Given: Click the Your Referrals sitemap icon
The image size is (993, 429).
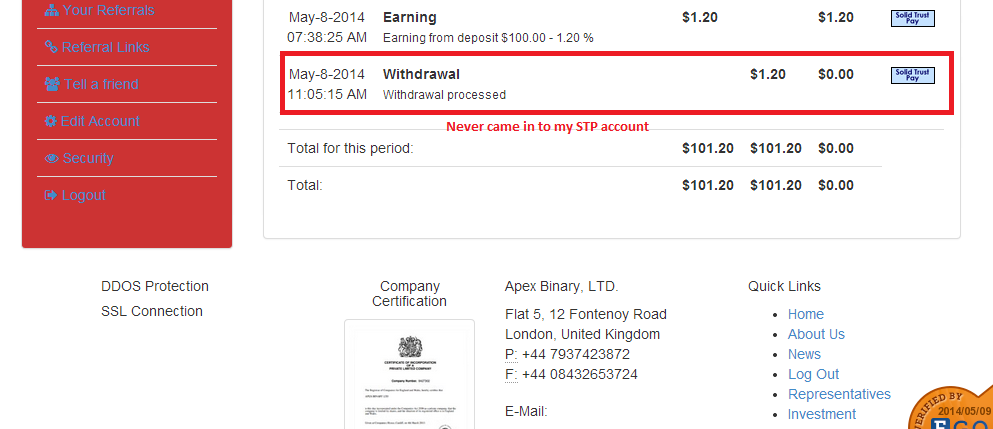Looking at the screenshot, I should [51, 11].
